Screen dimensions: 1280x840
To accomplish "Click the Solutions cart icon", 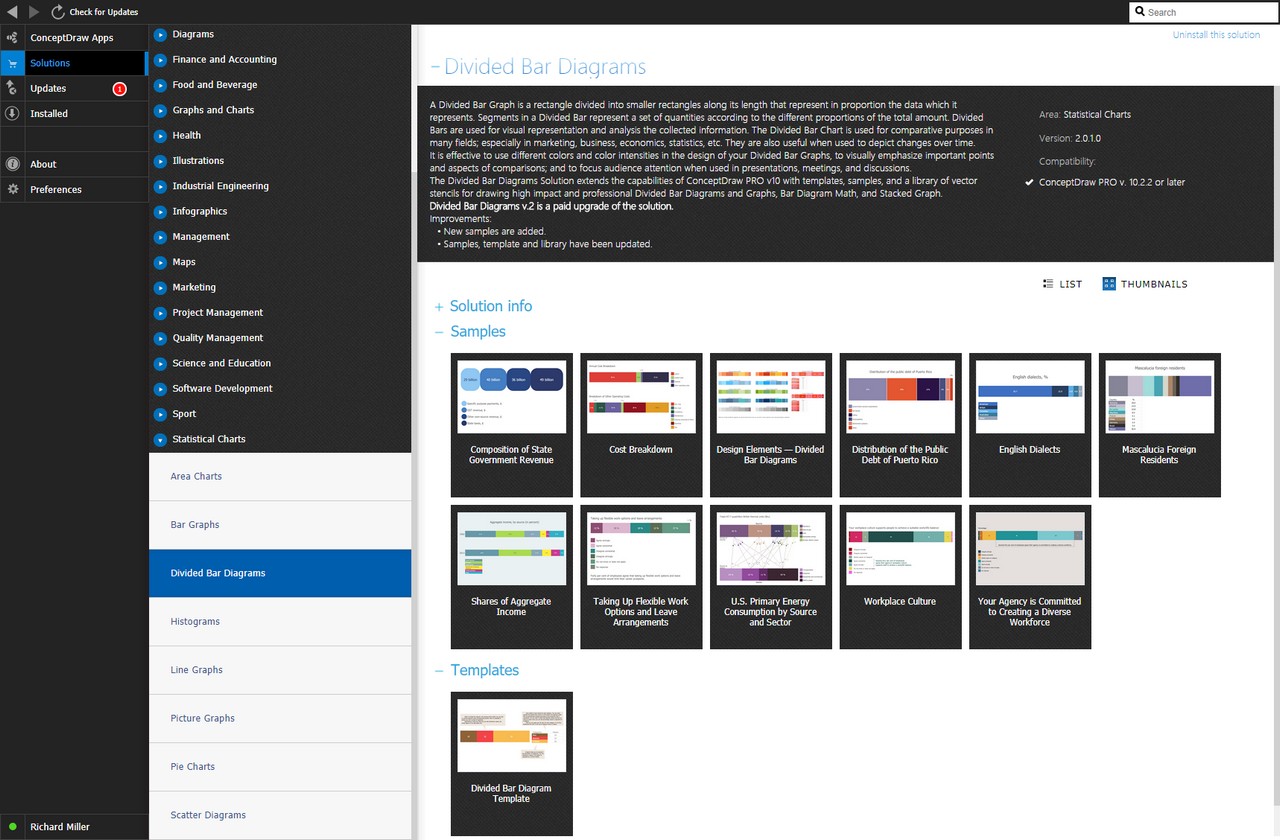I will [x=12, y=63].
